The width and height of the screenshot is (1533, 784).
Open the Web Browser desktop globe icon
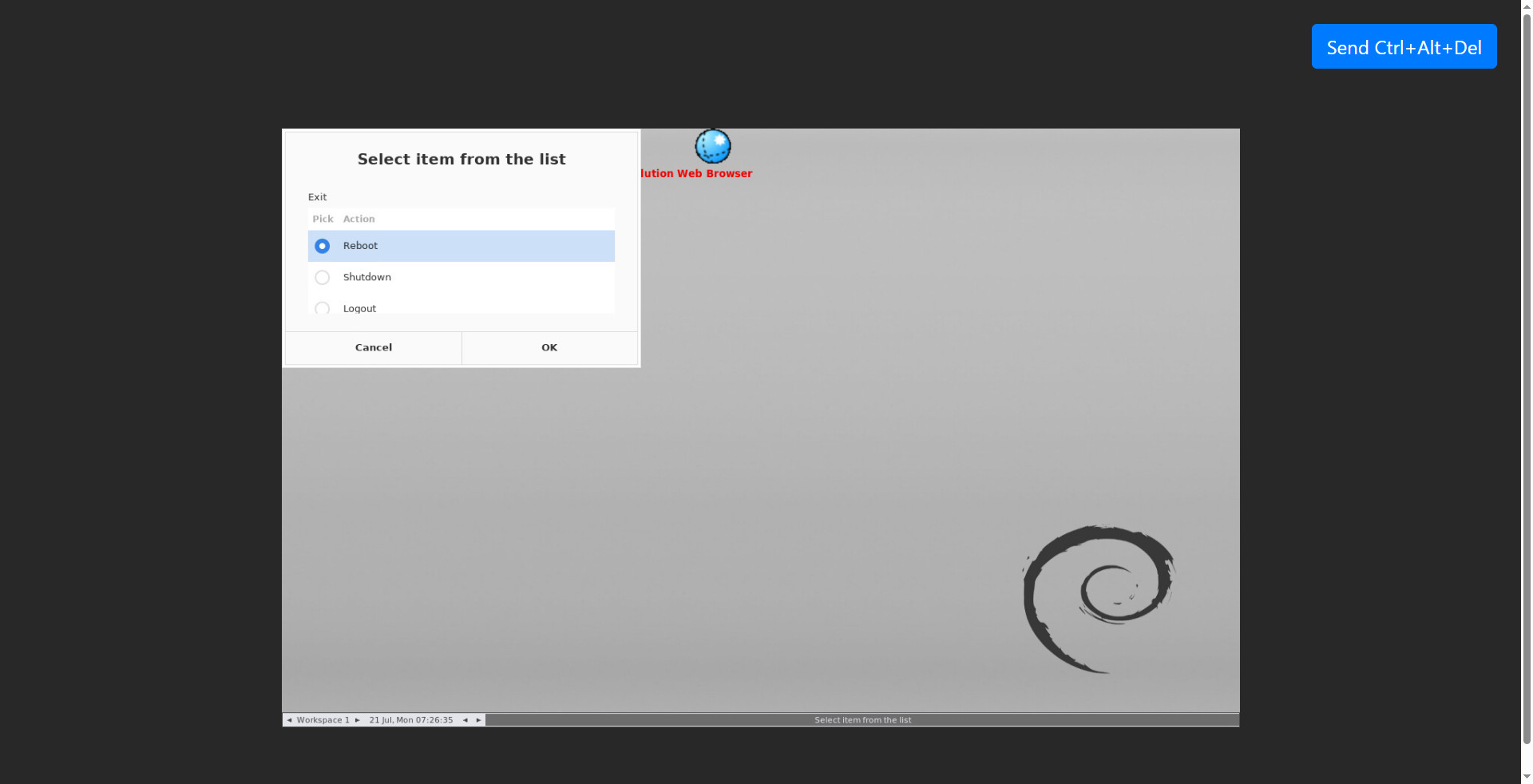[712, 146]
